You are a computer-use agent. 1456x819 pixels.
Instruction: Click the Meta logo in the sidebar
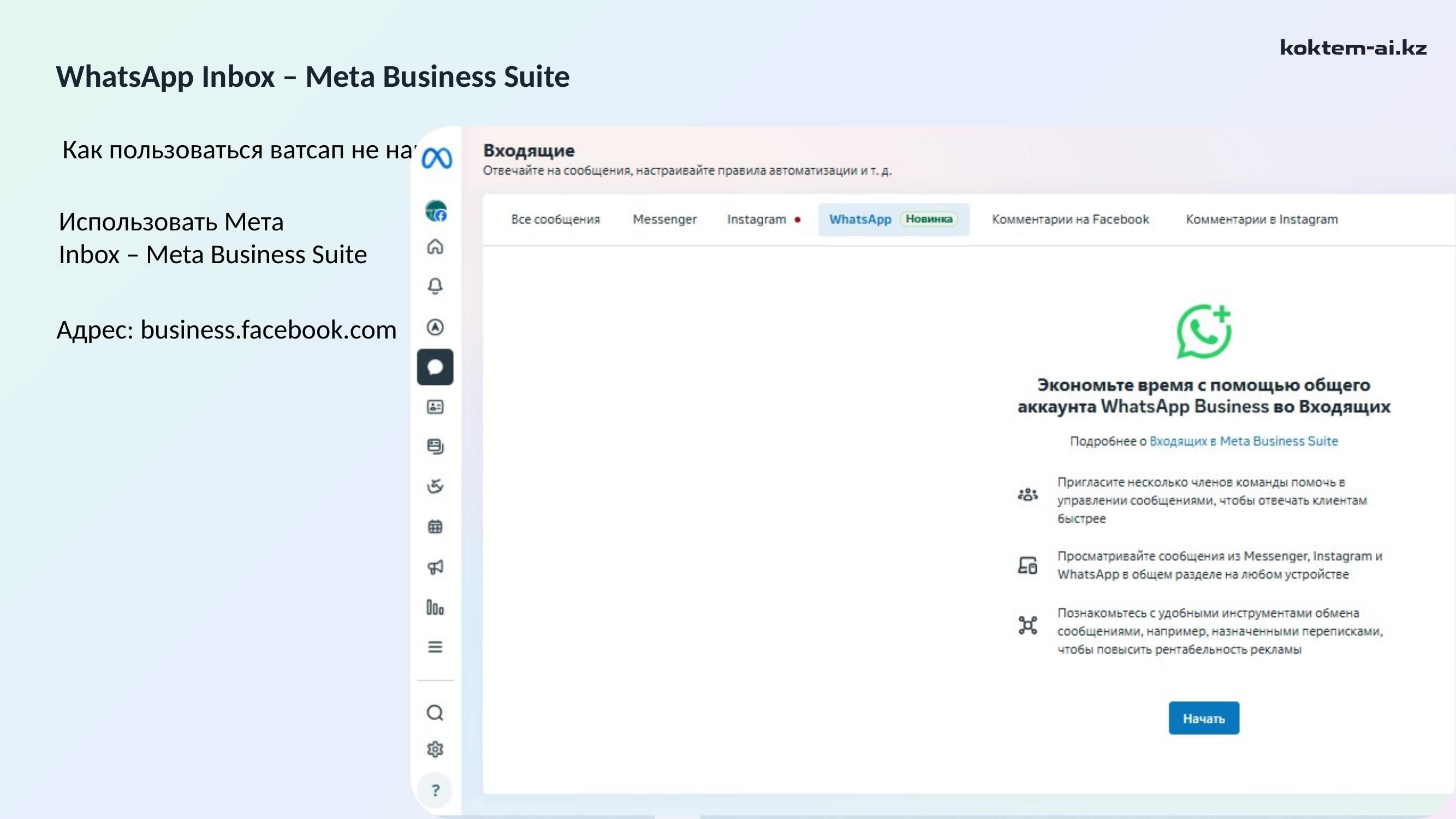(437, 158)
